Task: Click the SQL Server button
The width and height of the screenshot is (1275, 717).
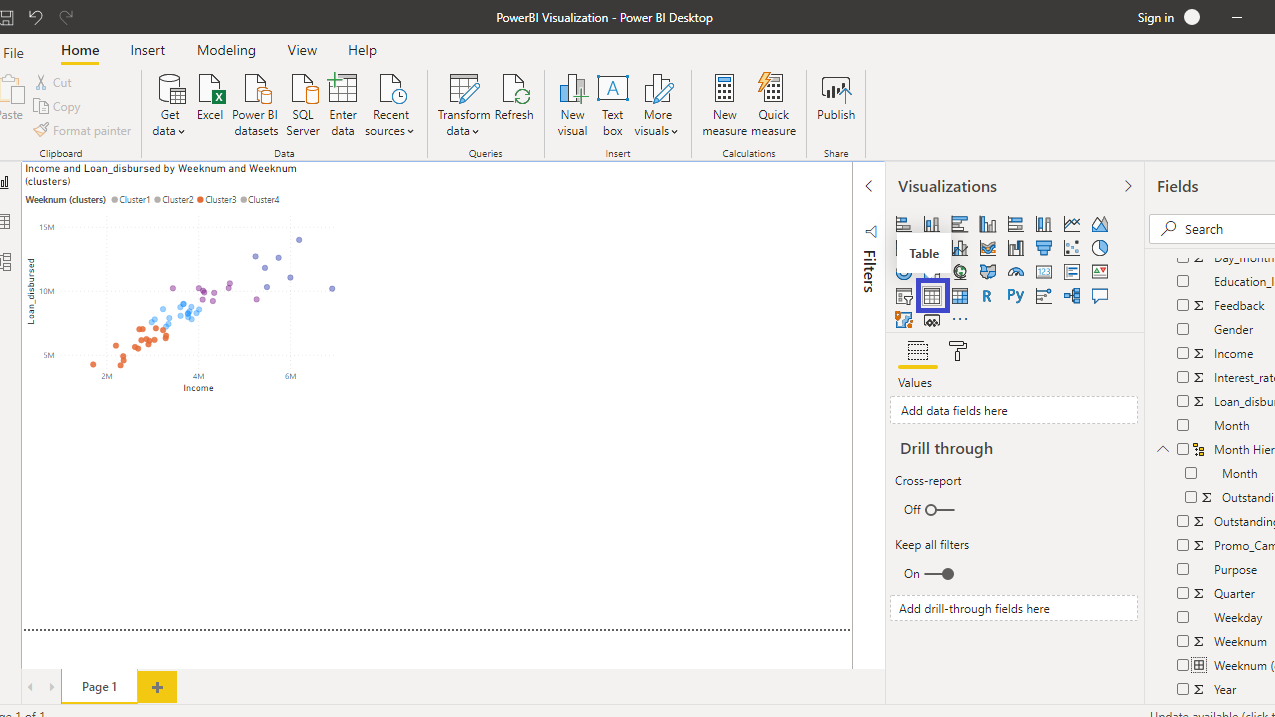Action: [x=303, y=105]
